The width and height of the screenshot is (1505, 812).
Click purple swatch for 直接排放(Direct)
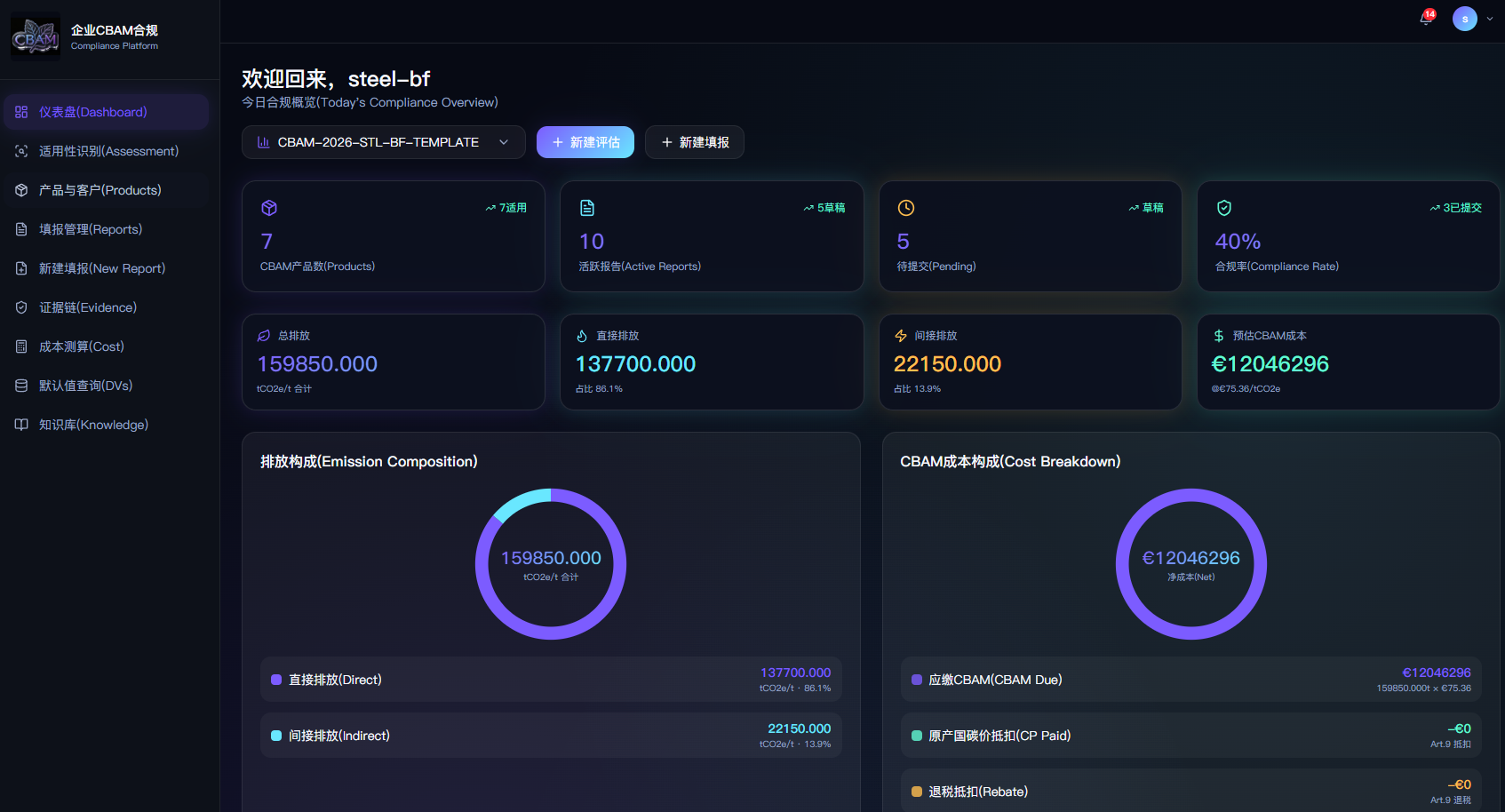tap(276, 680)
